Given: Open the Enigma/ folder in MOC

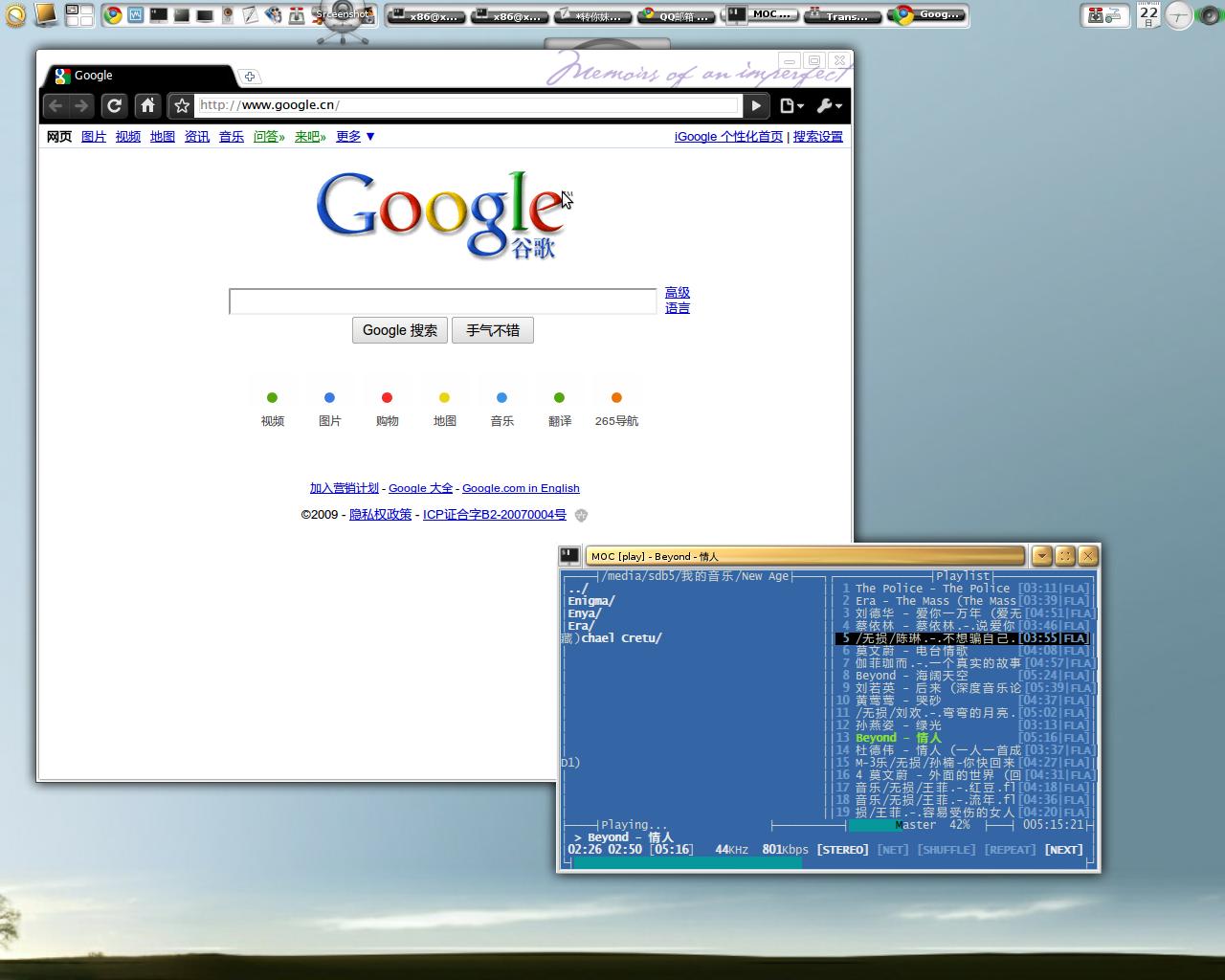Looking at the screenshot, I should click(591, 601).
